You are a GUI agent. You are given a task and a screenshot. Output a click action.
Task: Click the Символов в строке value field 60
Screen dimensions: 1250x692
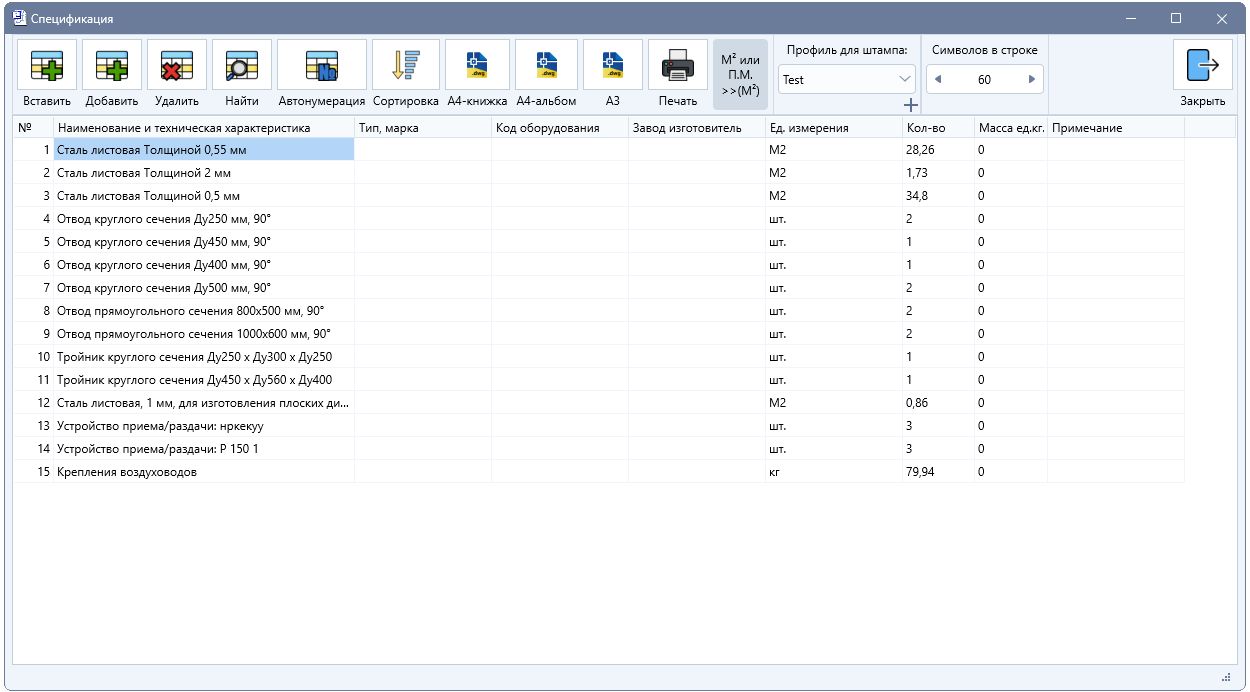[x=984, y=79]
